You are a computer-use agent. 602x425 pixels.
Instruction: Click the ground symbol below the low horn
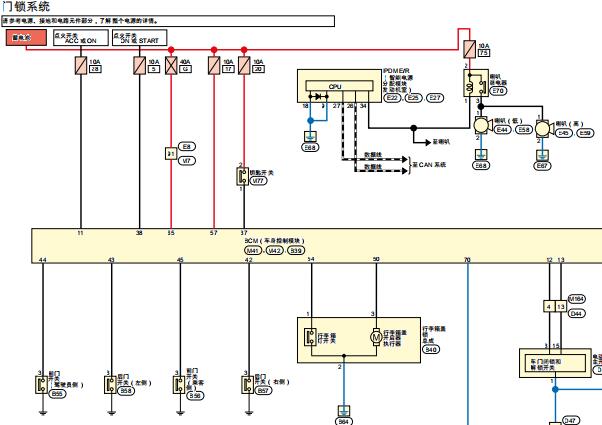pos(481,154)
